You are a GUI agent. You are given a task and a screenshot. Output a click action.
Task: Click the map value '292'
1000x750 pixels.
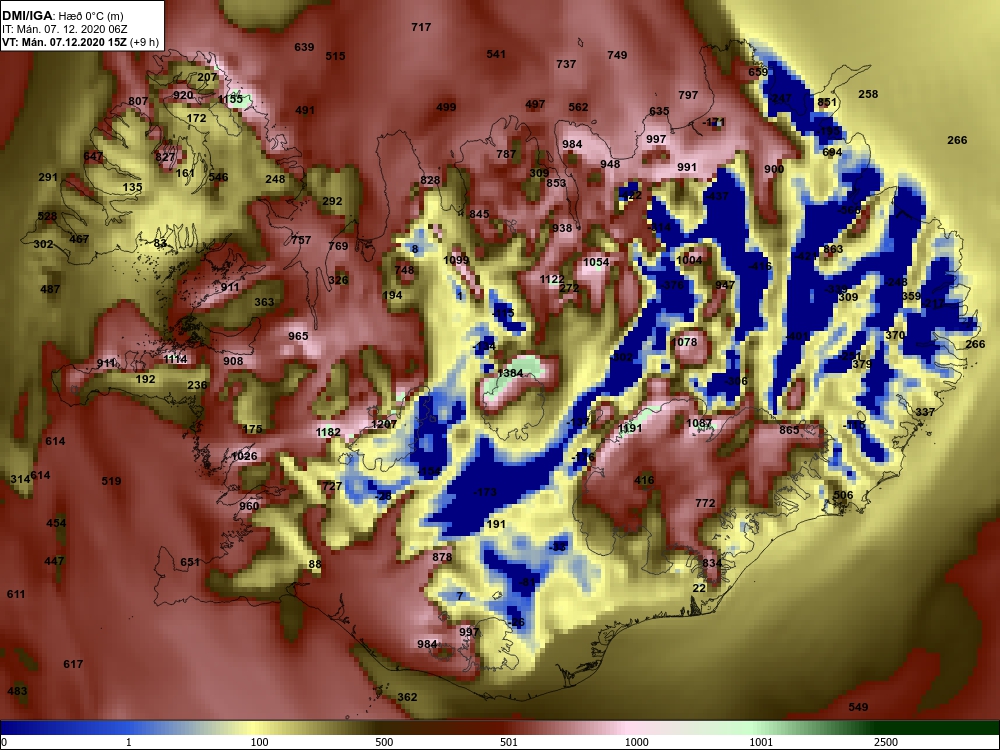click(x=332, y=202)
